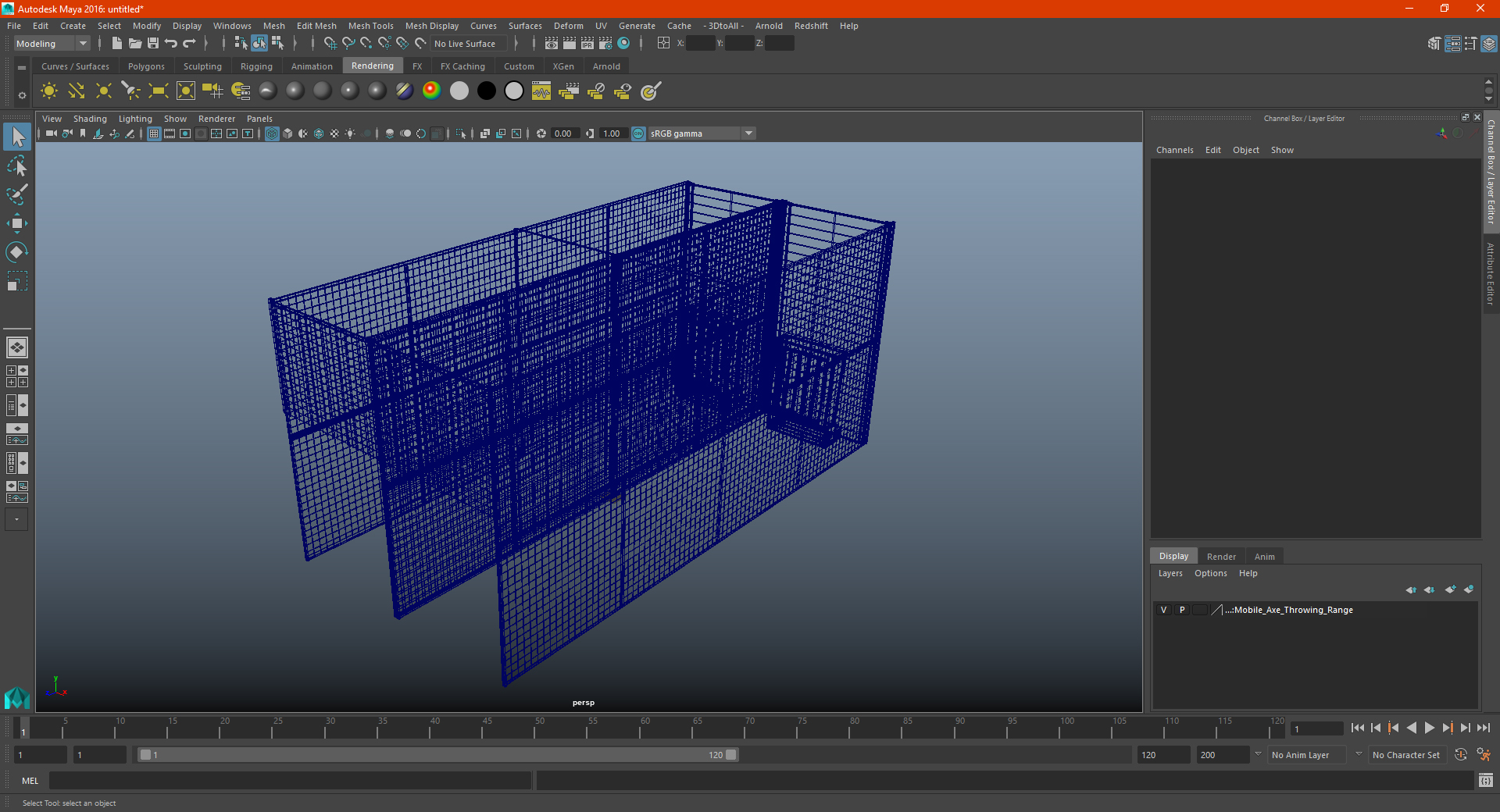Screen dimensions: 1500x812
Task: Create a spot light from shelf
Action: 131,91
